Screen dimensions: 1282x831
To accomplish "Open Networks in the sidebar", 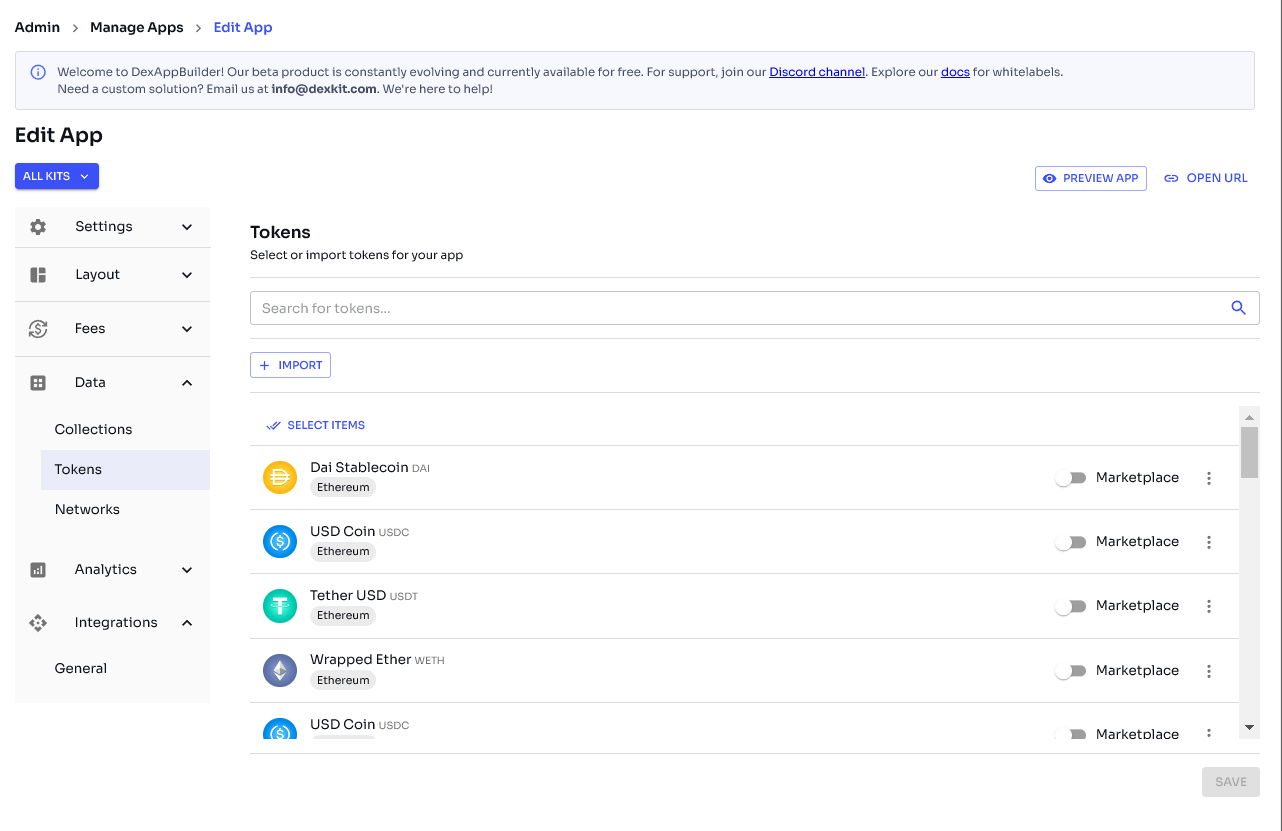I will (x=87, y=509).
